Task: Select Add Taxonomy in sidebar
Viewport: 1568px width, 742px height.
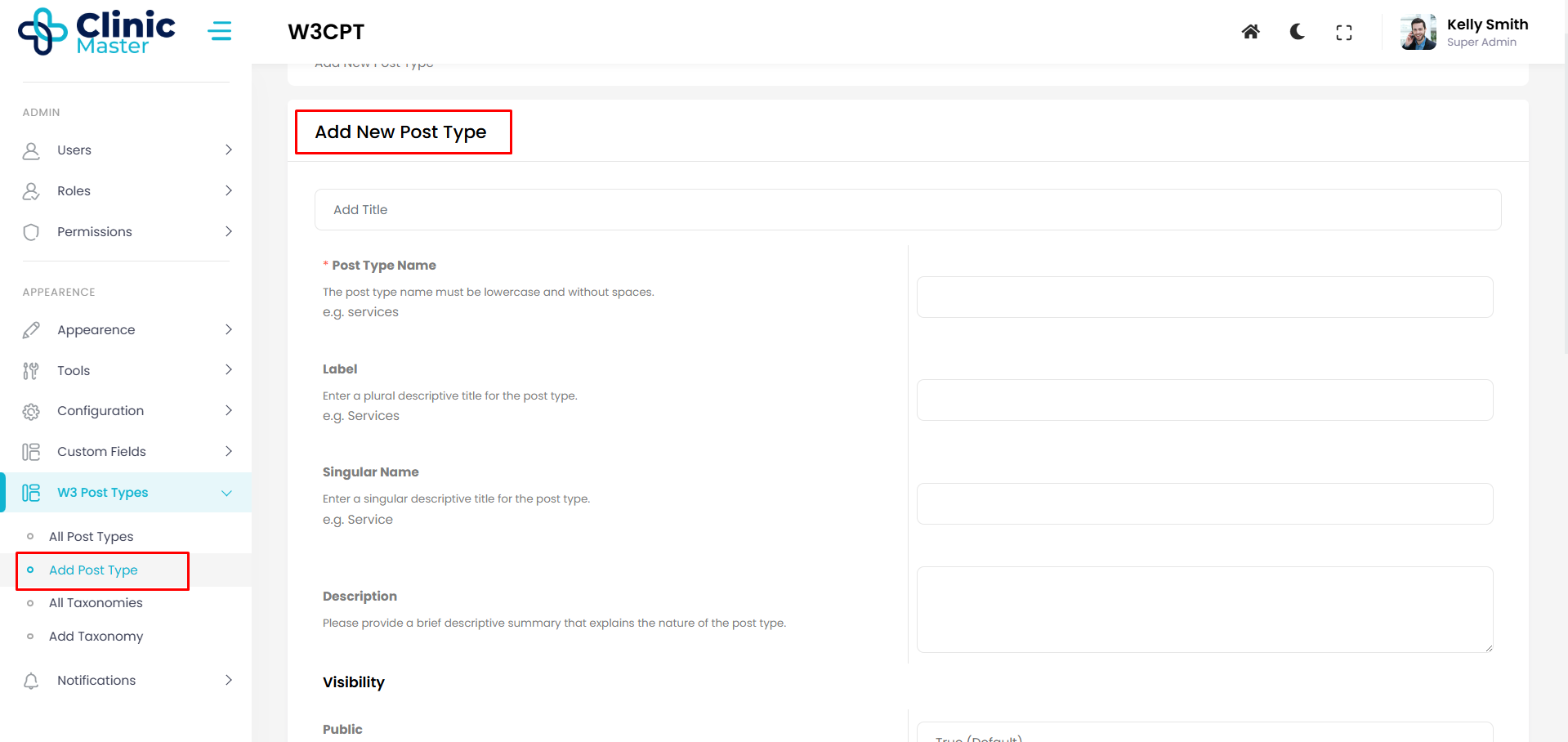Action: point(96,637)
